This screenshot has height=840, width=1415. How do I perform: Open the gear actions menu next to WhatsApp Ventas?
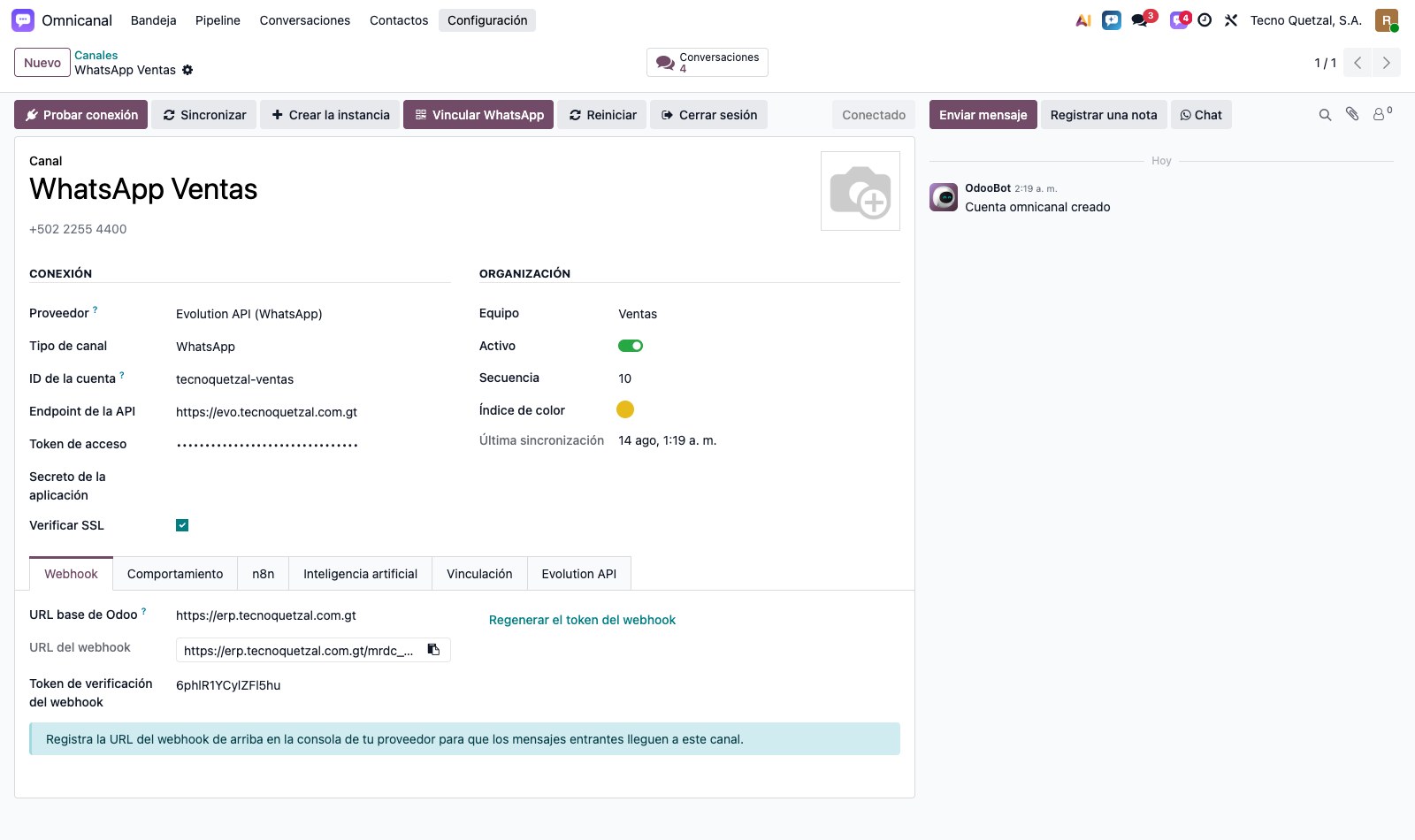coord(187,70)
